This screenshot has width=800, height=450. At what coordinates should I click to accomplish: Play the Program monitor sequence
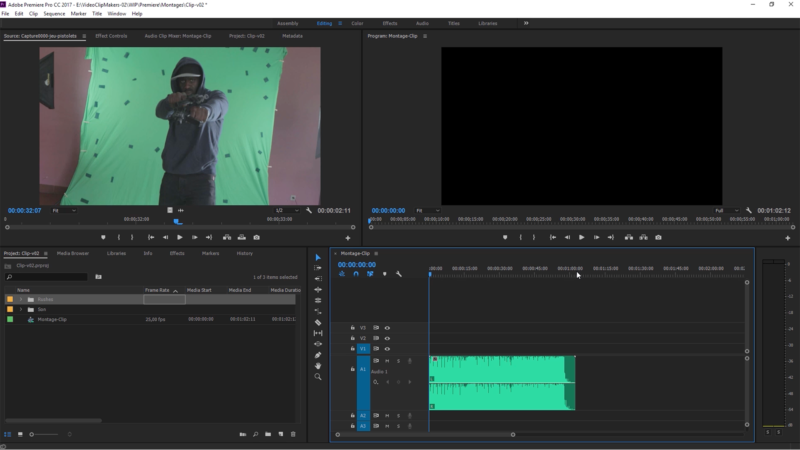tap(581, 237)
